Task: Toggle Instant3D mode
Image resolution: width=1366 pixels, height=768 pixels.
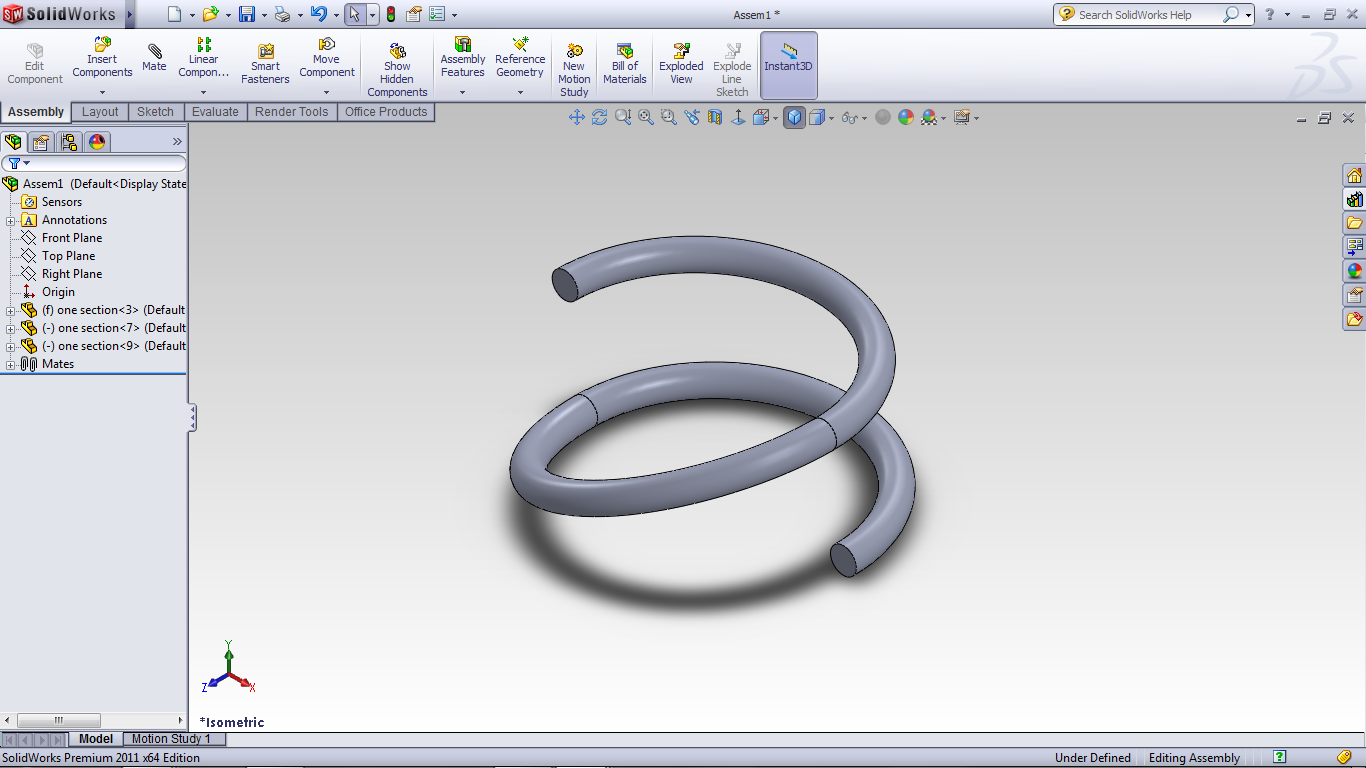Action: click(789, 65)
